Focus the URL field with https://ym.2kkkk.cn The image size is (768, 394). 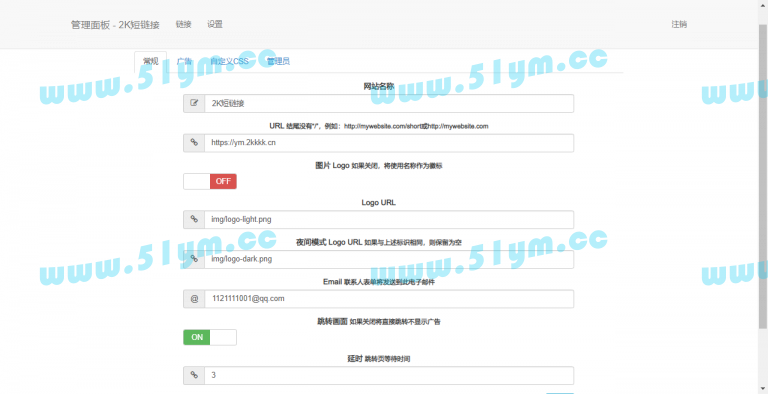(x=389, y=143)
